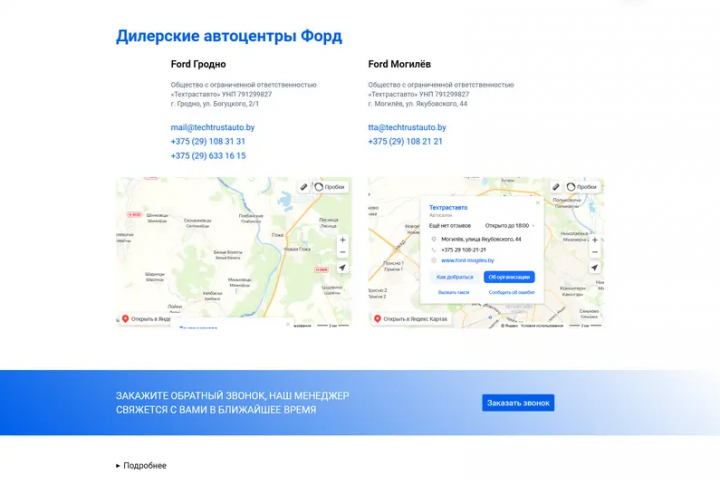Call +375 (29) 633 16 15

point(208,156)
